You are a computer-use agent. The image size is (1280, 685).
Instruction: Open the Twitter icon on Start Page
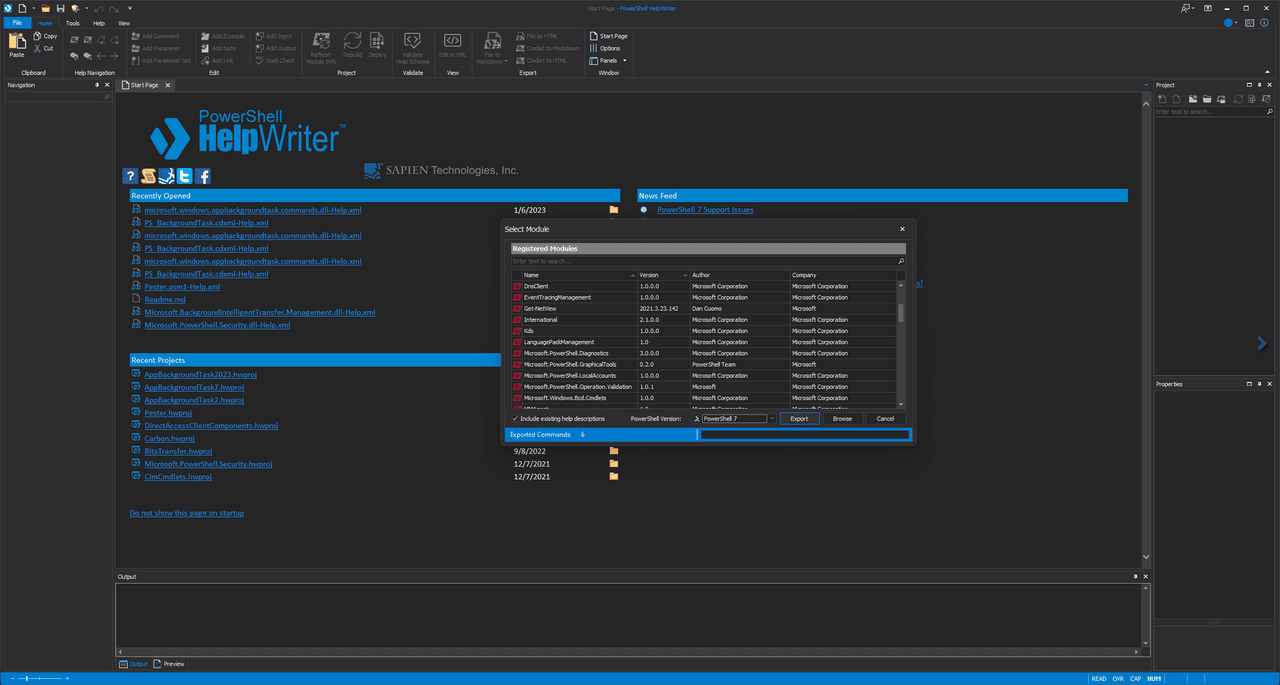coord(185,176)
